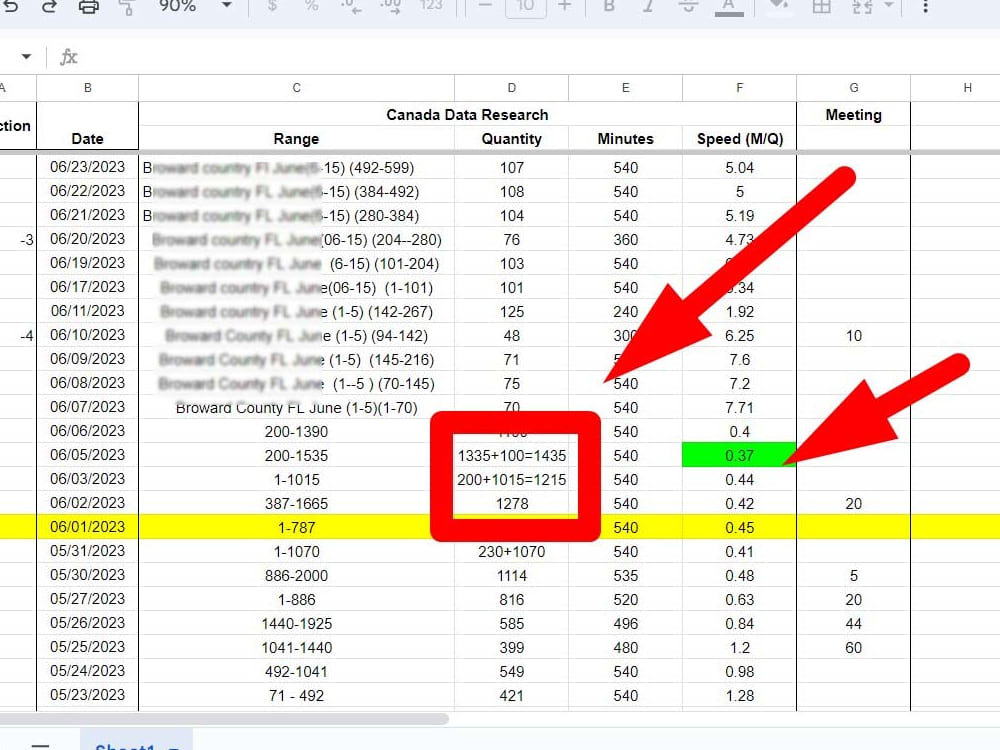This screenshot has height=750, width=1000.
Task: Click the 'Canada Data Research' merged header
Action: pos(467,115)
